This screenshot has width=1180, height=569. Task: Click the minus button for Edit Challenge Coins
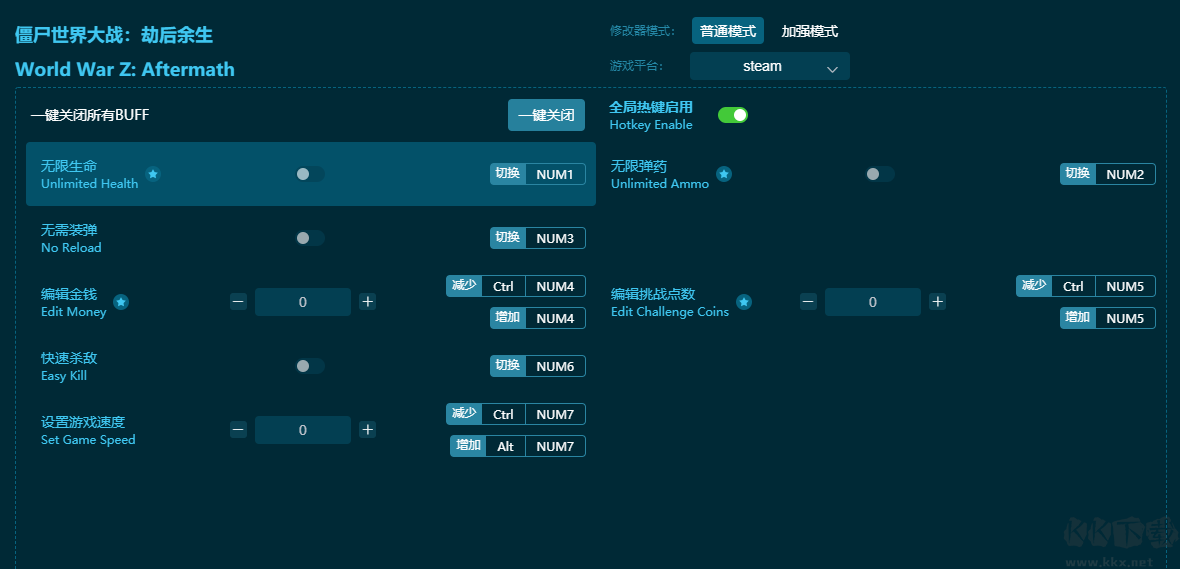[x=808, y=302]
